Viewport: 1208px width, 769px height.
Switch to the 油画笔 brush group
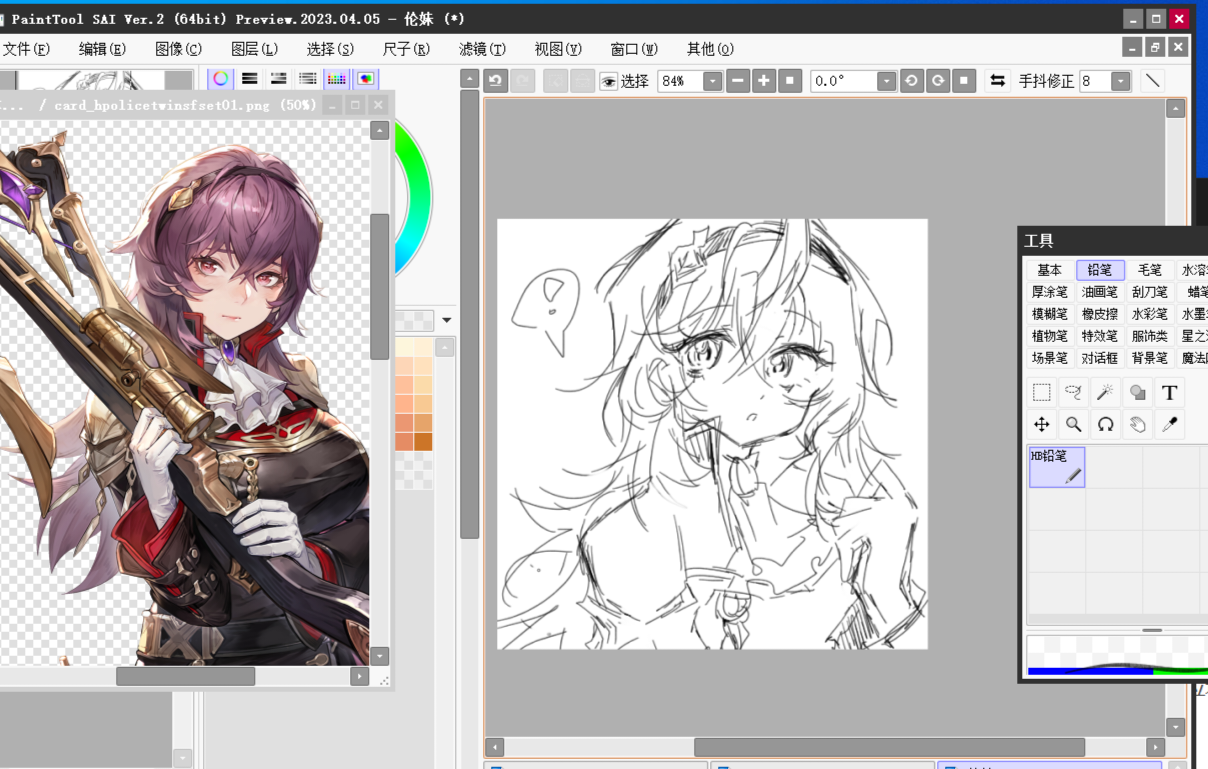[1100, 292]
